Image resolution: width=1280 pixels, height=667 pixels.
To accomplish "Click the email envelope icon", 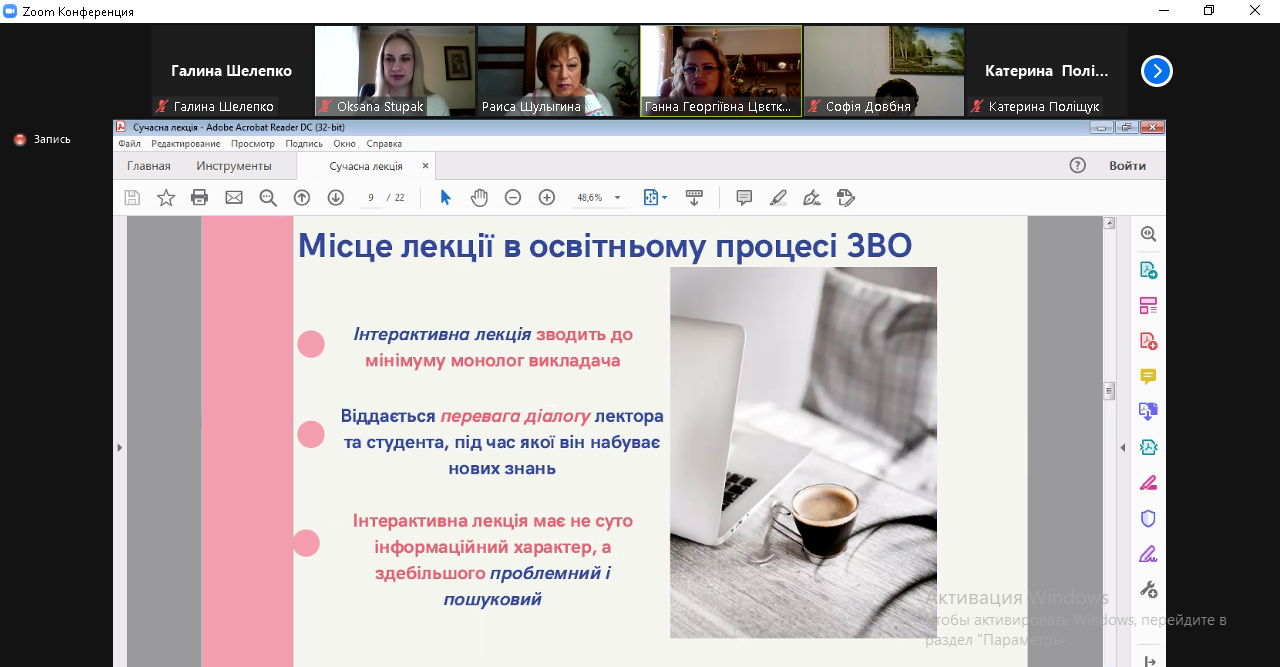I will coord(234,198).
